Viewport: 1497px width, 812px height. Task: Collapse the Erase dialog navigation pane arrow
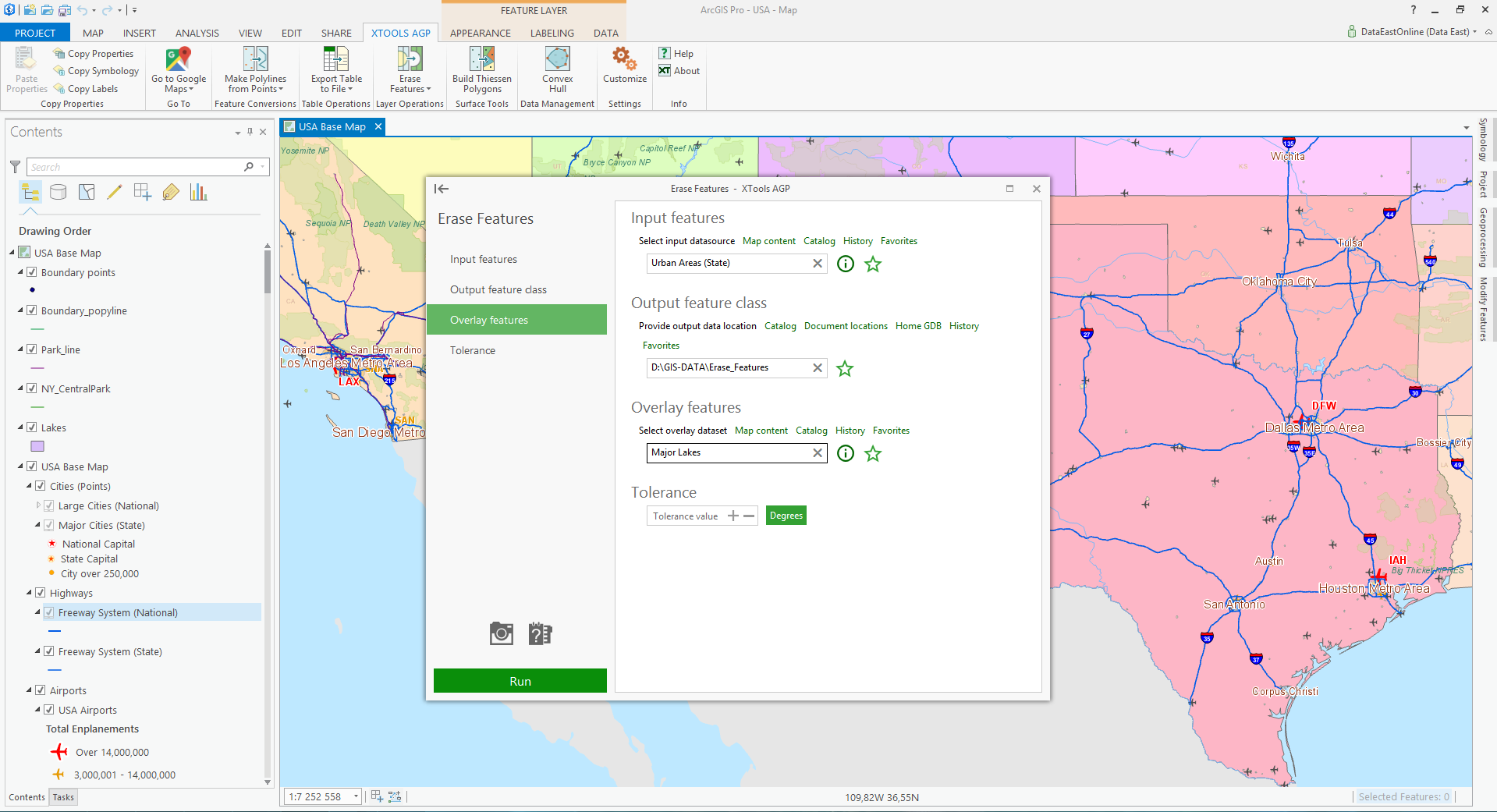(442, 189)
